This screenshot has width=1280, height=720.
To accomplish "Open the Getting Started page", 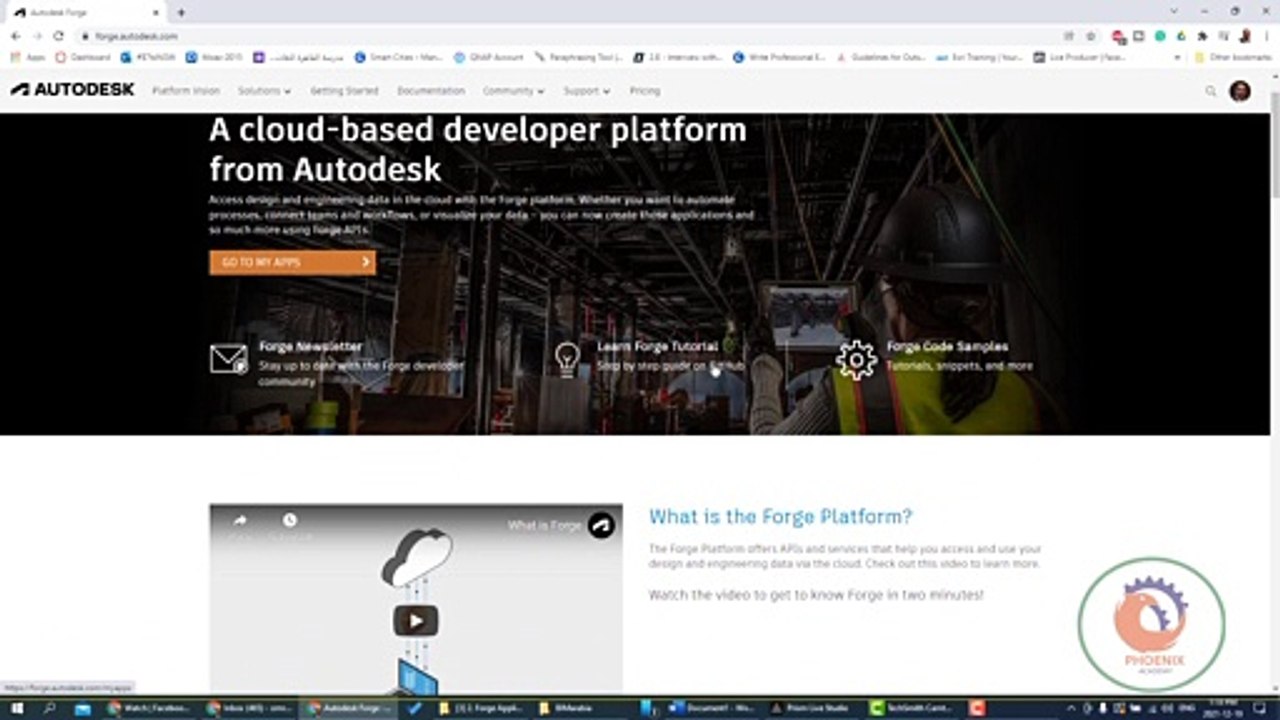I will point(344,91).
